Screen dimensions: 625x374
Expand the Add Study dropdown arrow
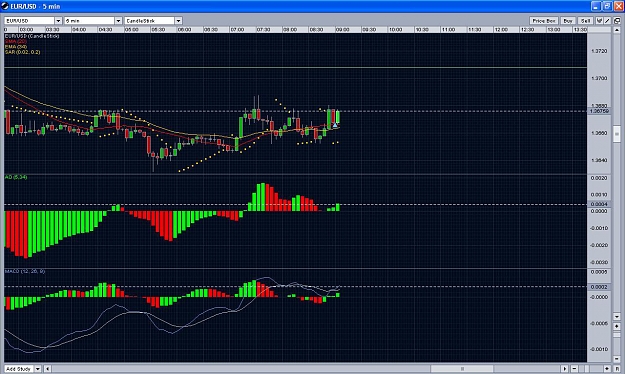tap(38, 369)
